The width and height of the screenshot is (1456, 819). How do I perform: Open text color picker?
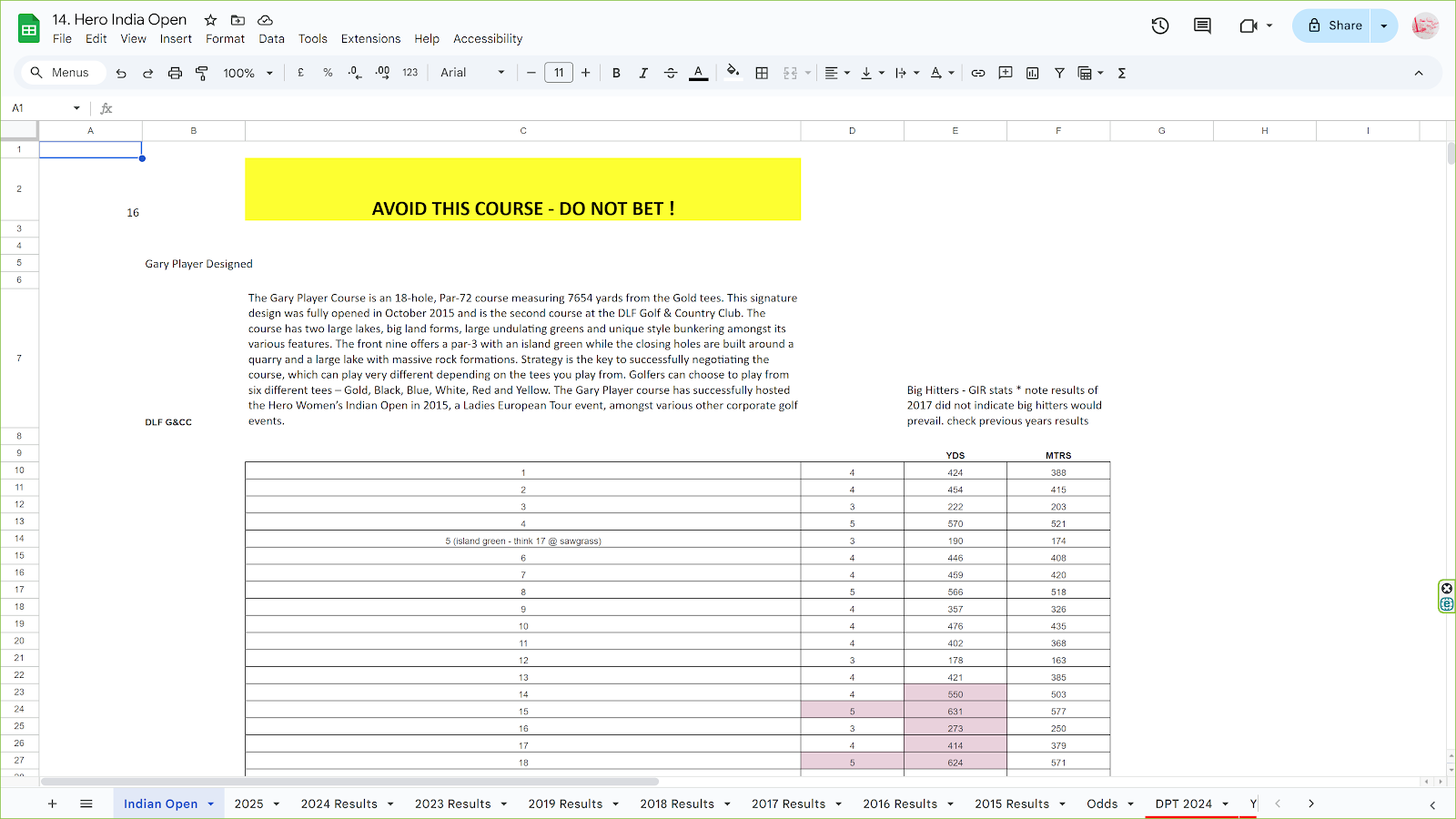(x=698, y=73)
